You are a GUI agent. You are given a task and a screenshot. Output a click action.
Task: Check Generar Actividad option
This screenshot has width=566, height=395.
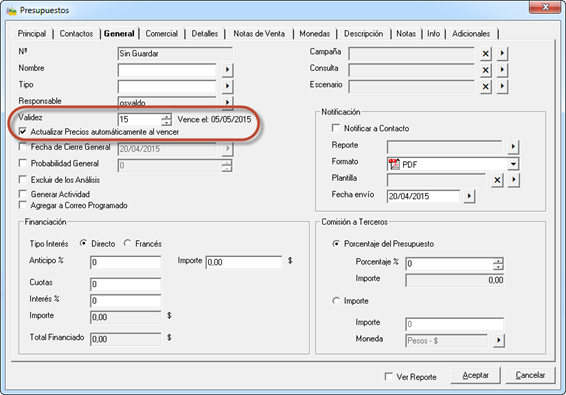click(23, 194)
